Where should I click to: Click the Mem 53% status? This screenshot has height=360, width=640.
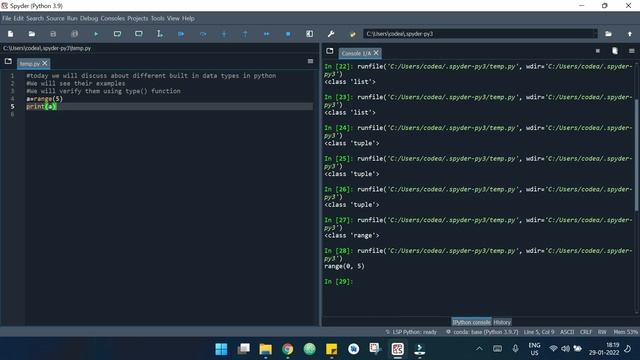[x=625, y=332]
